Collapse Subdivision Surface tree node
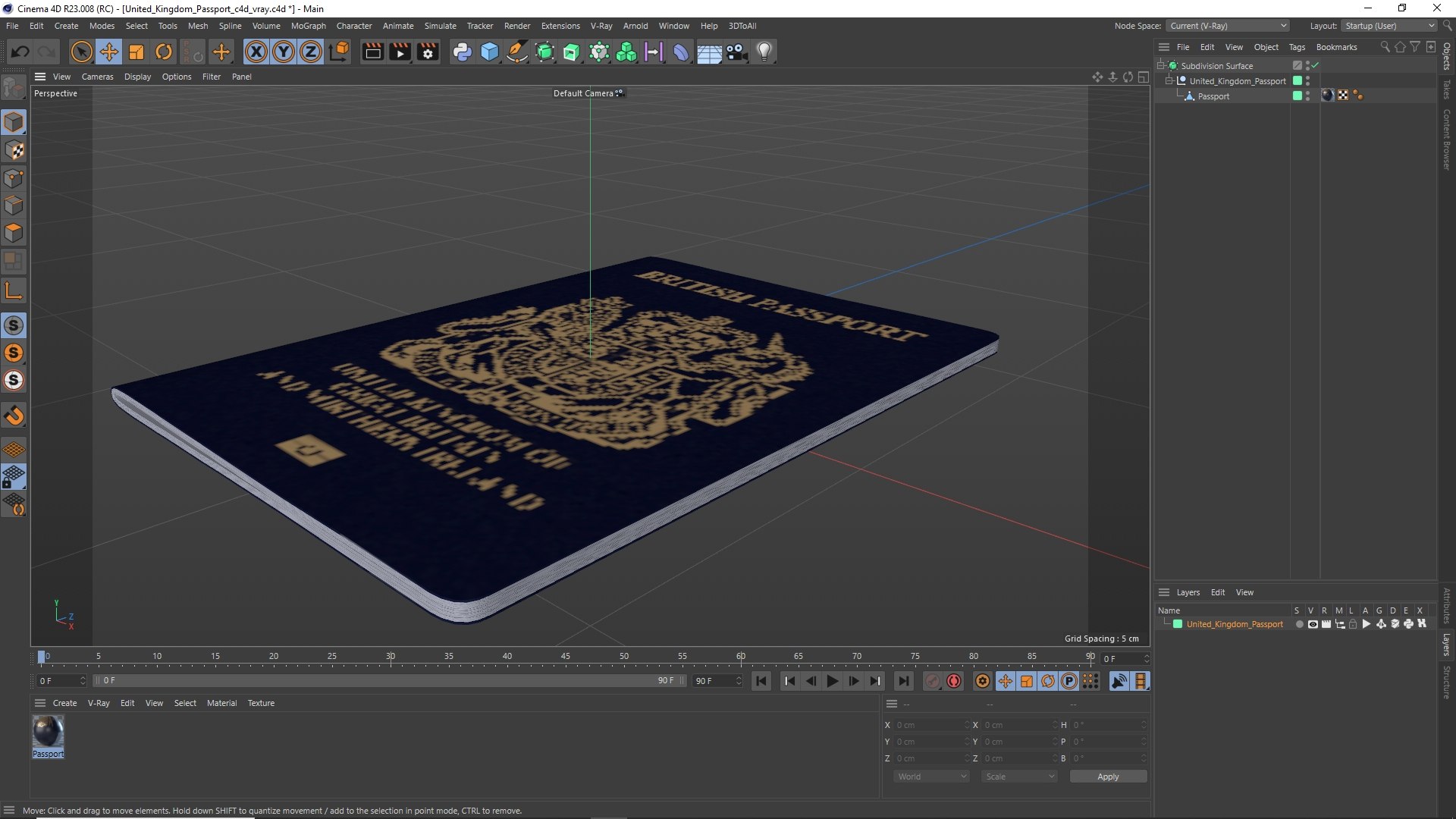Image resolution: width=1456 pixels, height=819 pixels. (x=1161, y=66)
